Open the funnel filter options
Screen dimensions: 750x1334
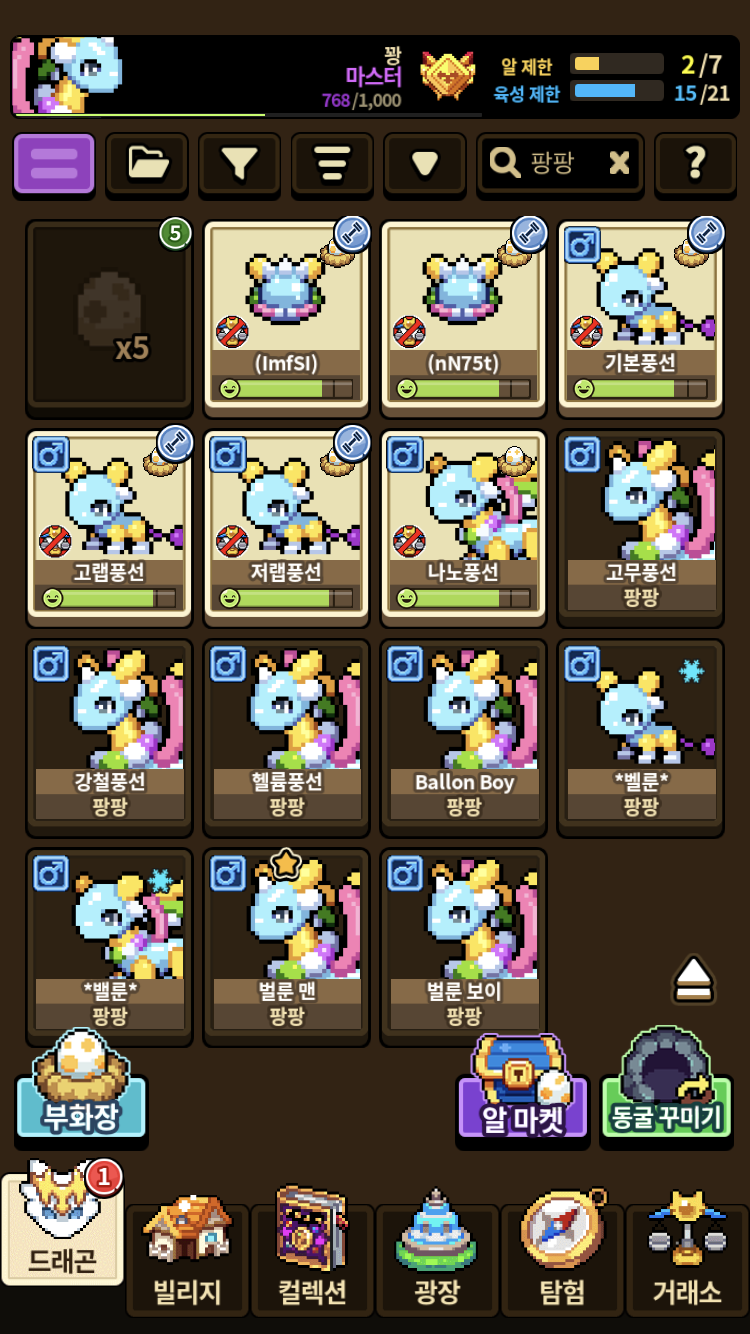click(x=239, y=163)
